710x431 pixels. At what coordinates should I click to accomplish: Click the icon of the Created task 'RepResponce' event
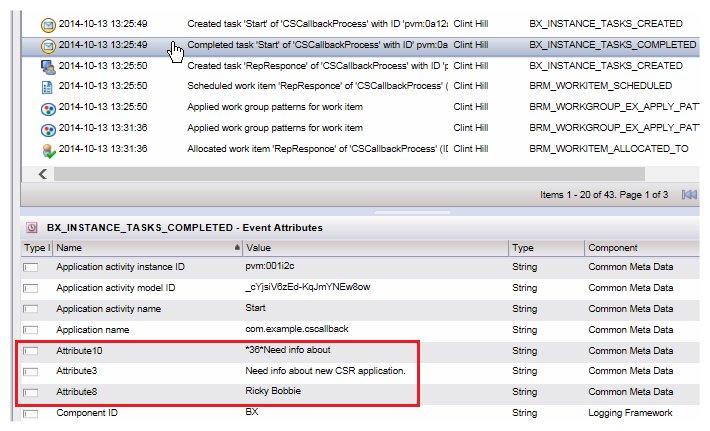tap(47, 66)
